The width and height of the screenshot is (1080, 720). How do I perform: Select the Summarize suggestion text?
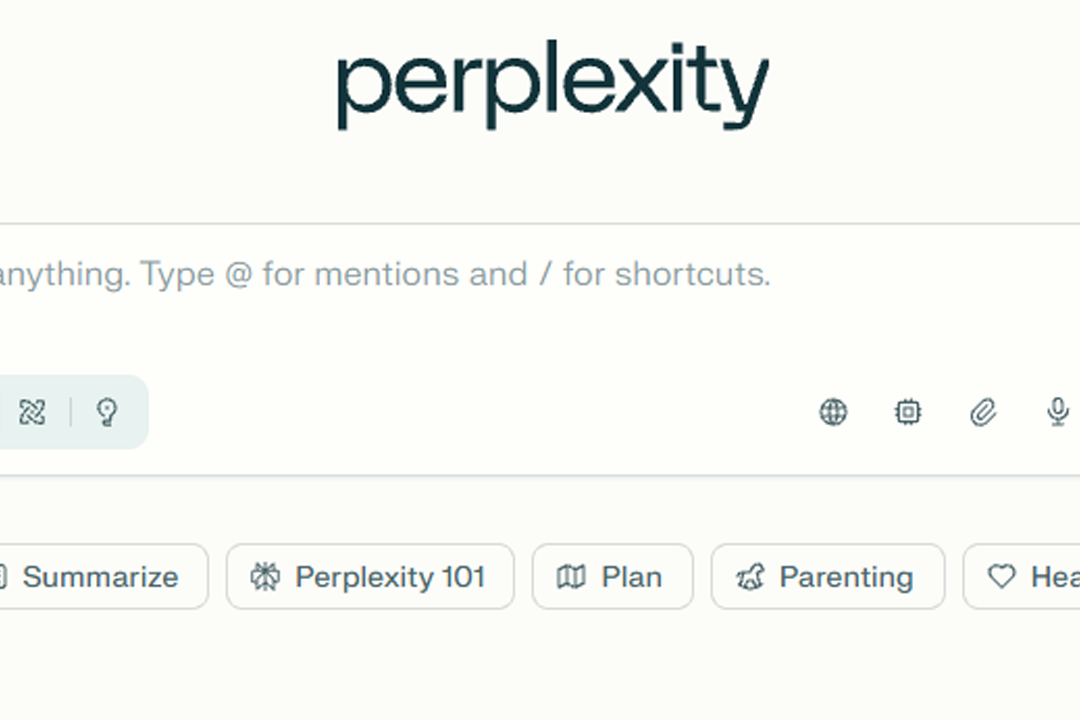100,577
